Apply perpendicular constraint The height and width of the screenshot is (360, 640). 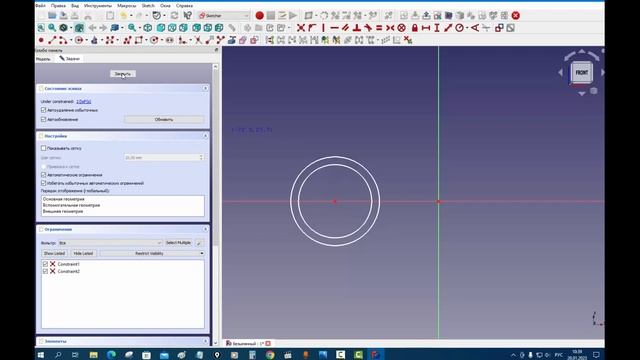pos(357,28)
